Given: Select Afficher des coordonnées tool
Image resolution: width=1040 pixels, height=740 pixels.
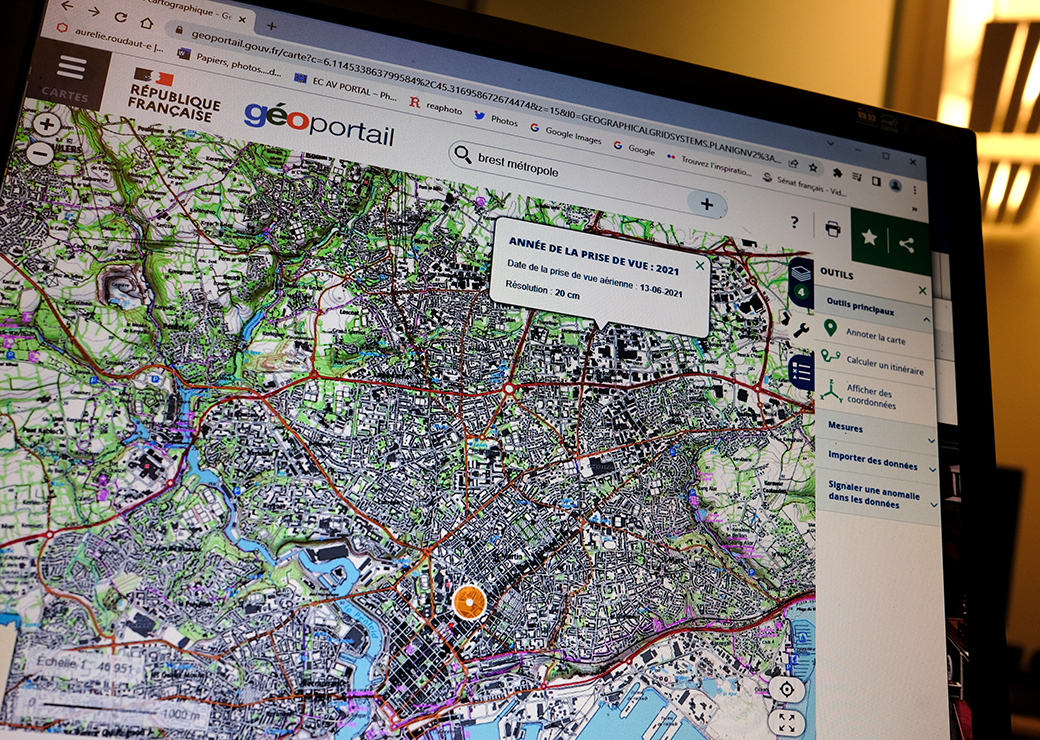Looking at the screenshot, I should (x=874, y=398).
